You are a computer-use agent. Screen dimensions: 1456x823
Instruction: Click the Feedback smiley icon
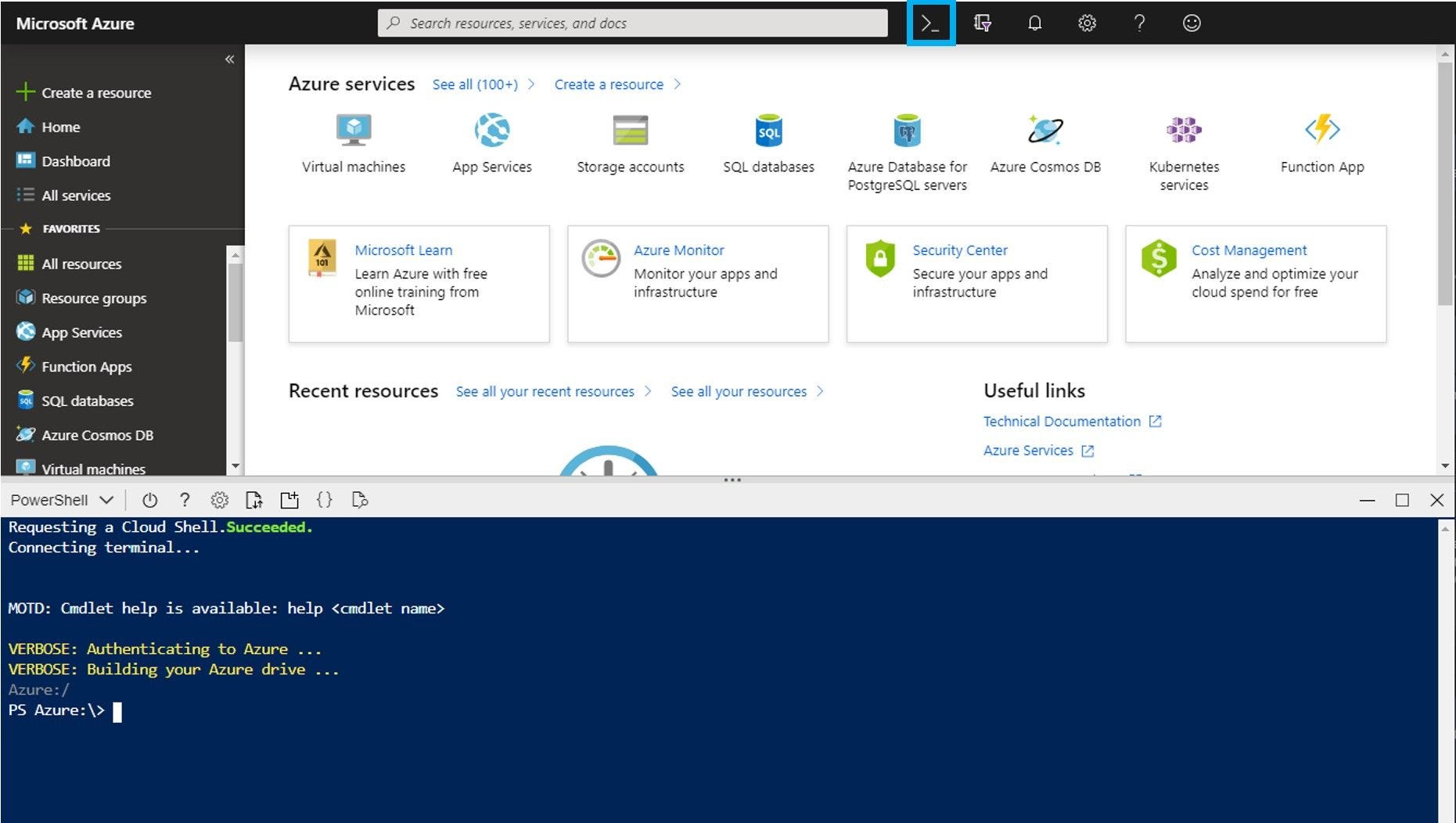(x=1192, y=23)
